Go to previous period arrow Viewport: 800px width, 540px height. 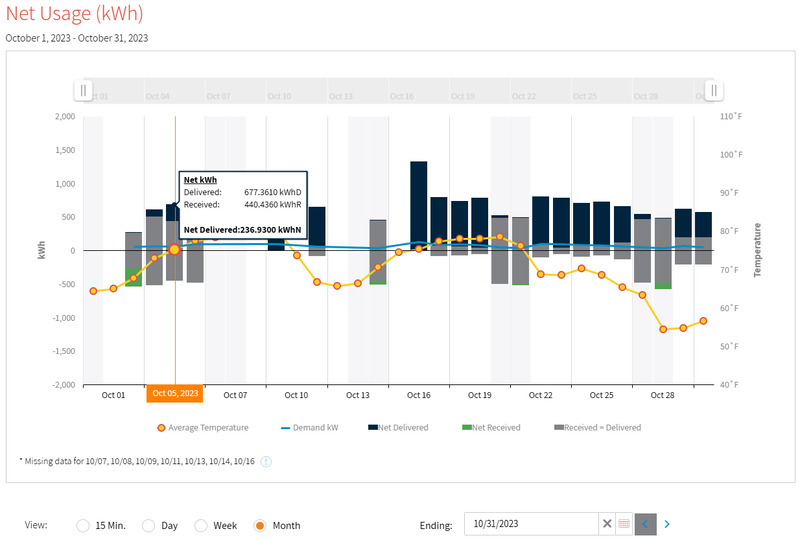coord(645,524)
